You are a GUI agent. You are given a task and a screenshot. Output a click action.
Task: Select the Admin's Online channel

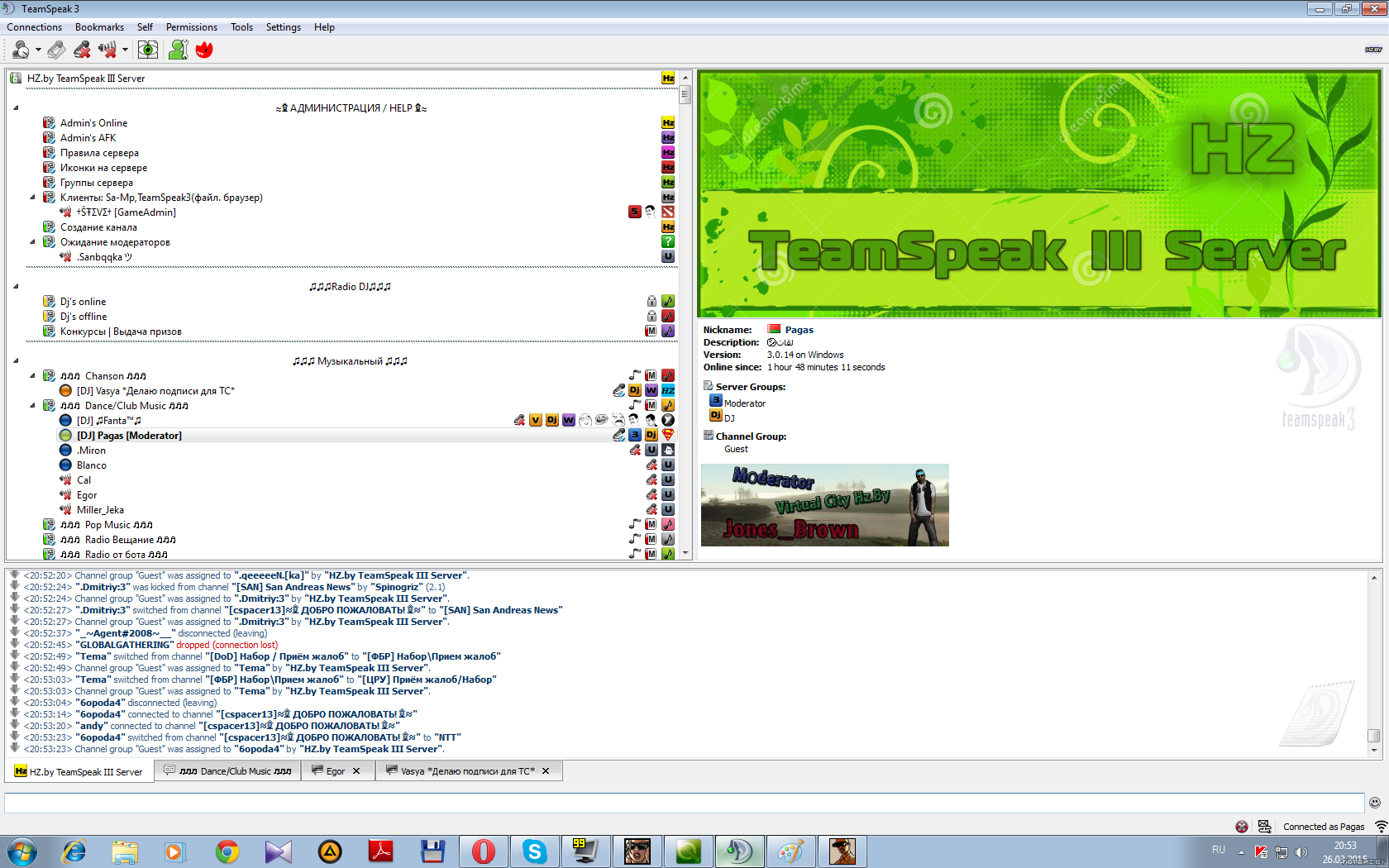point(93,123)
